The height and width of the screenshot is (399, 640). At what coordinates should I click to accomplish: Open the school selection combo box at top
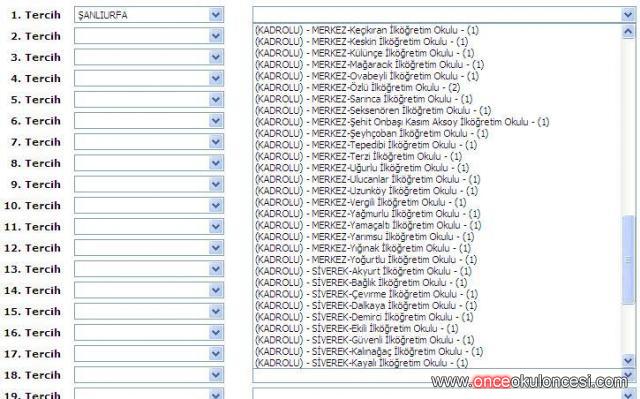point(444,15)
